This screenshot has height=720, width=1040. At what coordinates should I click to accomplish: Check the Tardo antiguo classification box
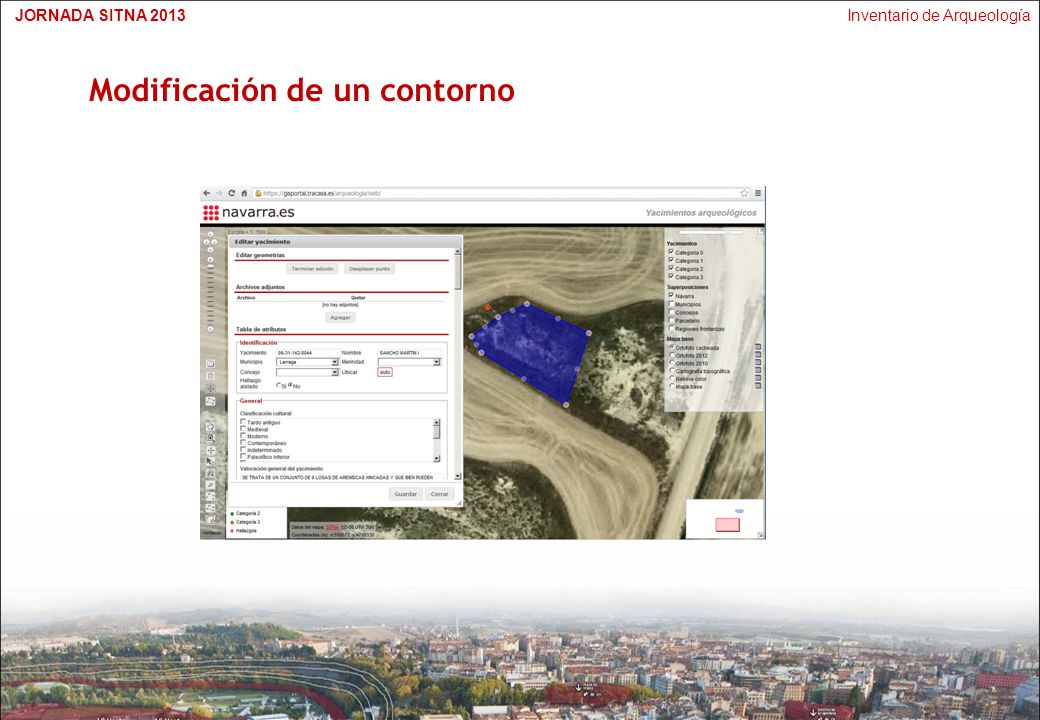point(243,422)
